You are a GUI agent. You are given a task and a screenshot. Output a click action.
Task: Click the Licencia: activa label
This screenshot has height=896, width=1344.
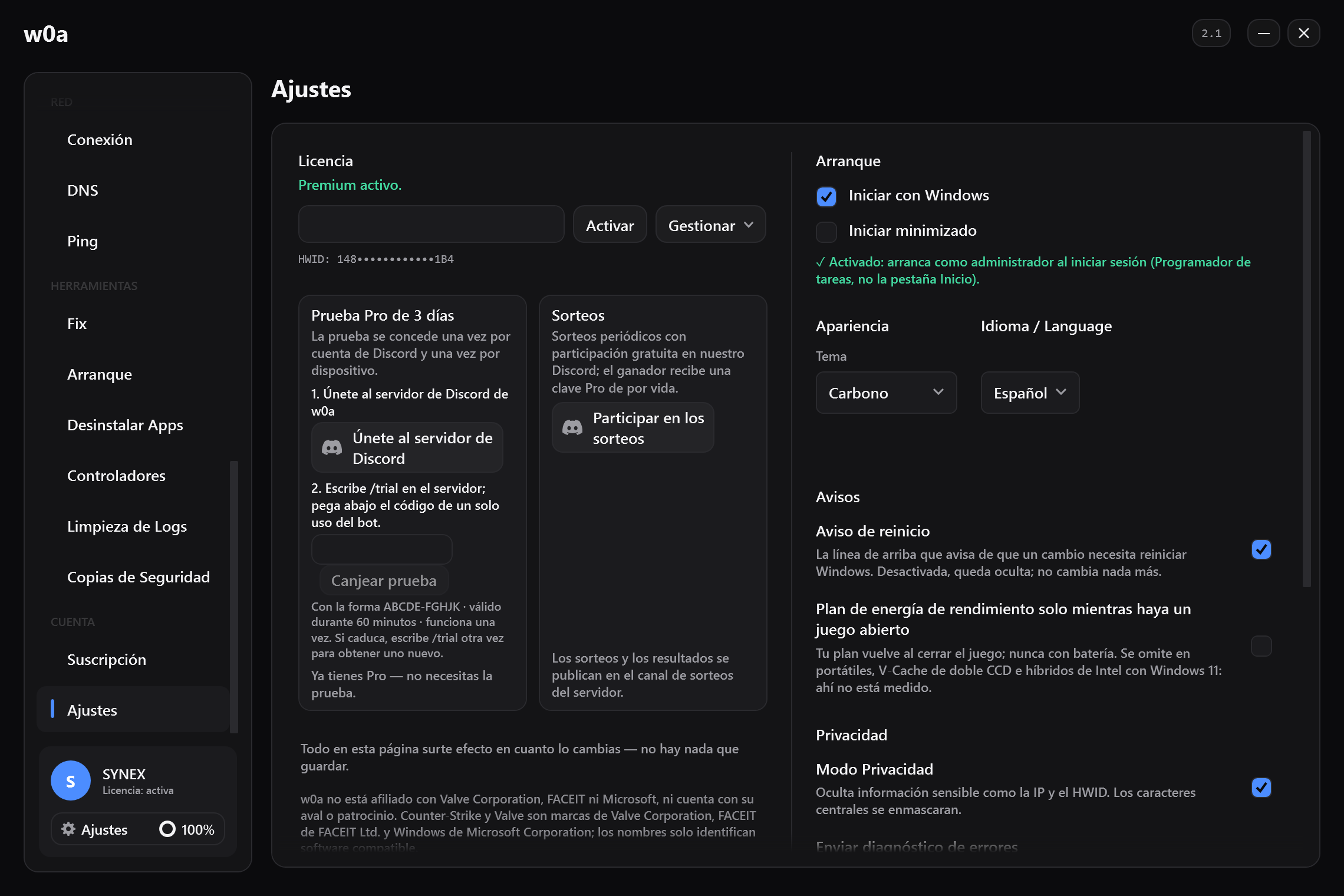(x=138, y=790)
